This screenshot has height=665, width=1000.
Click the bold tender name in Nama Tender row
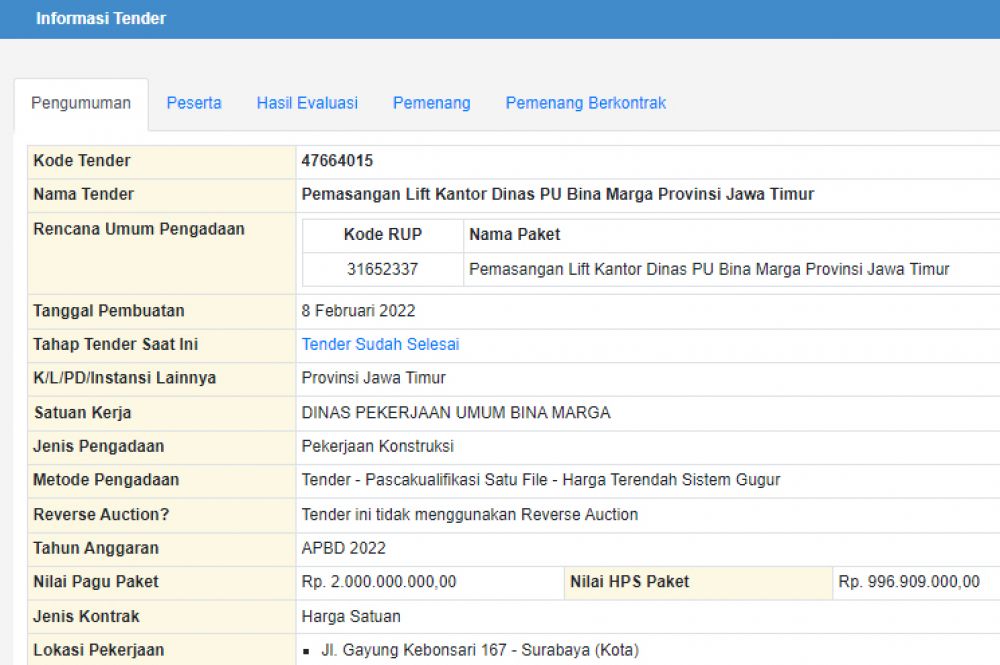tap(557, 194)
